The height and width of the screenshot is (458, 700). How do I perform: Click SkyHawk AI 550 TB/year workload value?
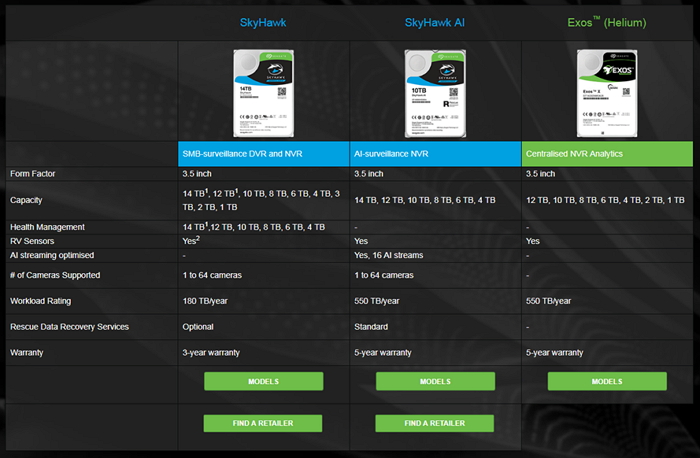point(377,301)
